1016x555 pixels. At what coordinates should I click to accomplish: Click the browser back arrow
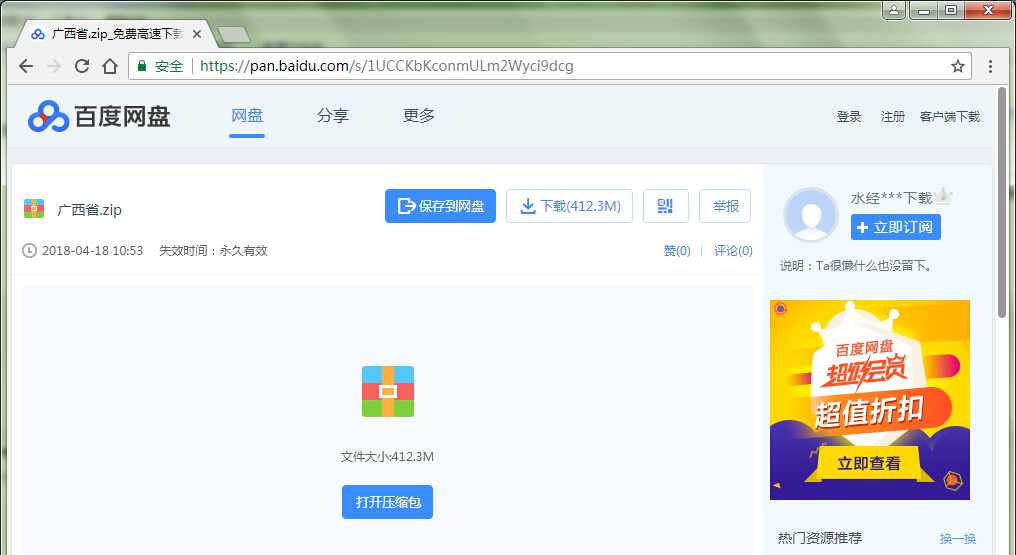[x=26, y=66]
